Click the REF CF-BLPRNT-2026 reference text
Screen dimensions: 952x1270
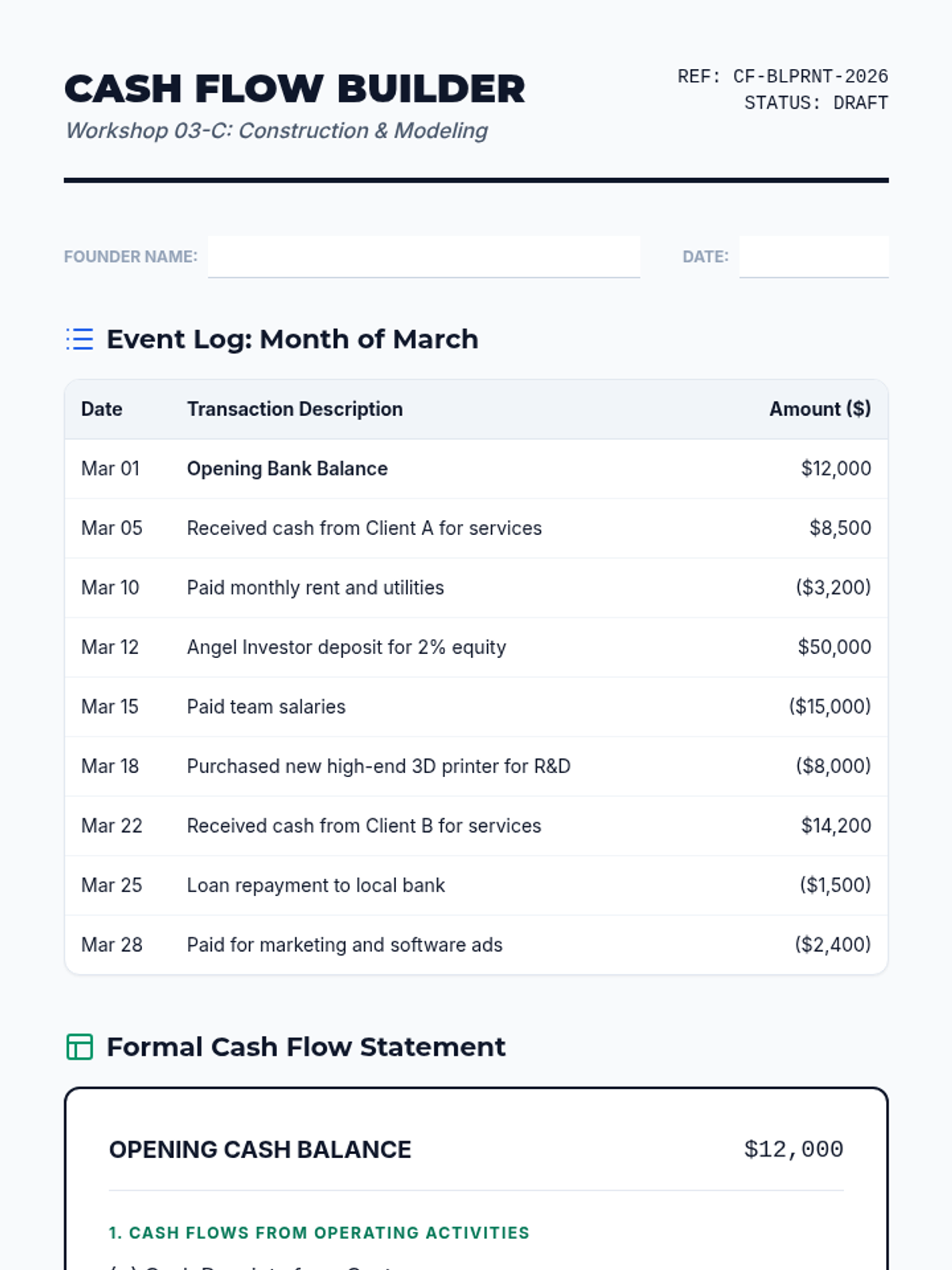[782, 77]
